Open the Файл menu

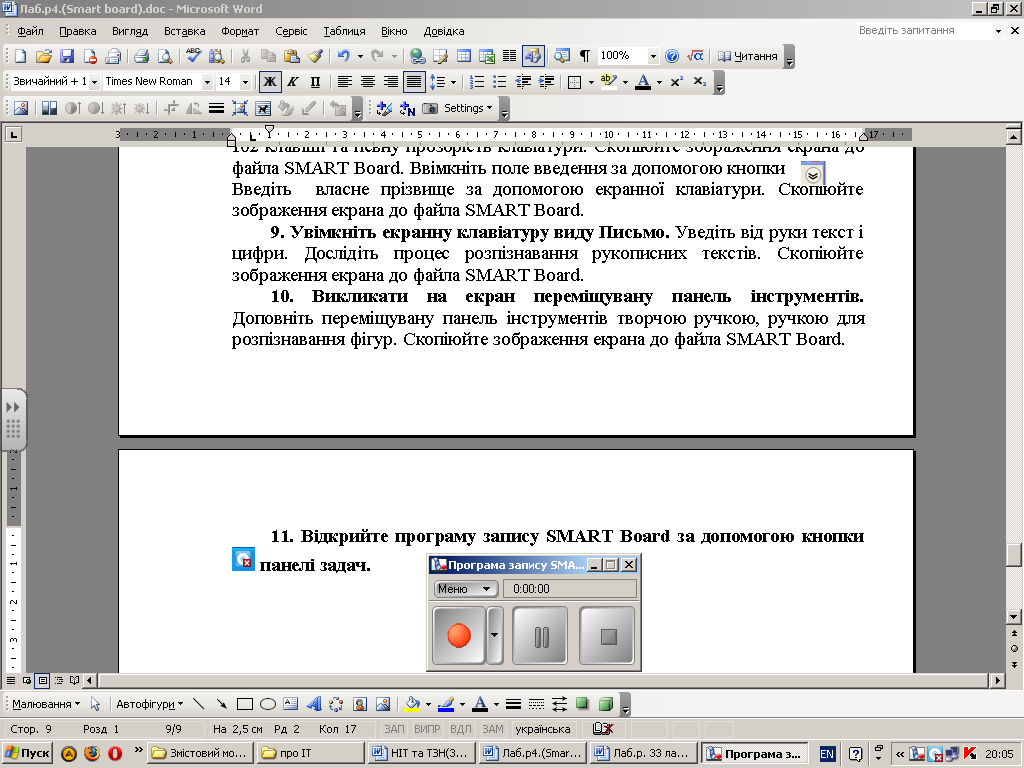[30, 31]
